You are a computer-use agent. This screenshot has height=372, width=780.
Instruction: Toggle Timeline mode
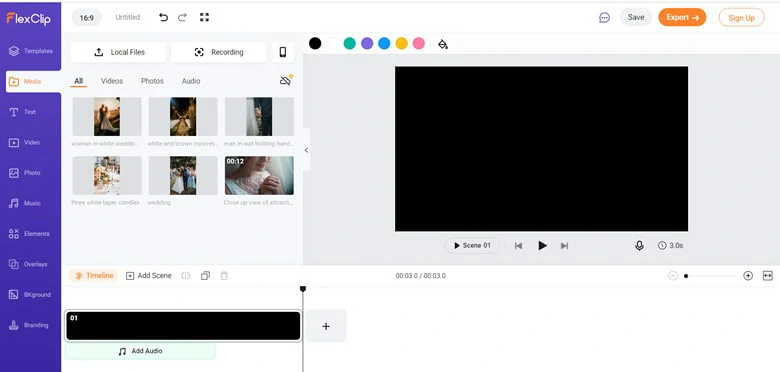point(94,276)
